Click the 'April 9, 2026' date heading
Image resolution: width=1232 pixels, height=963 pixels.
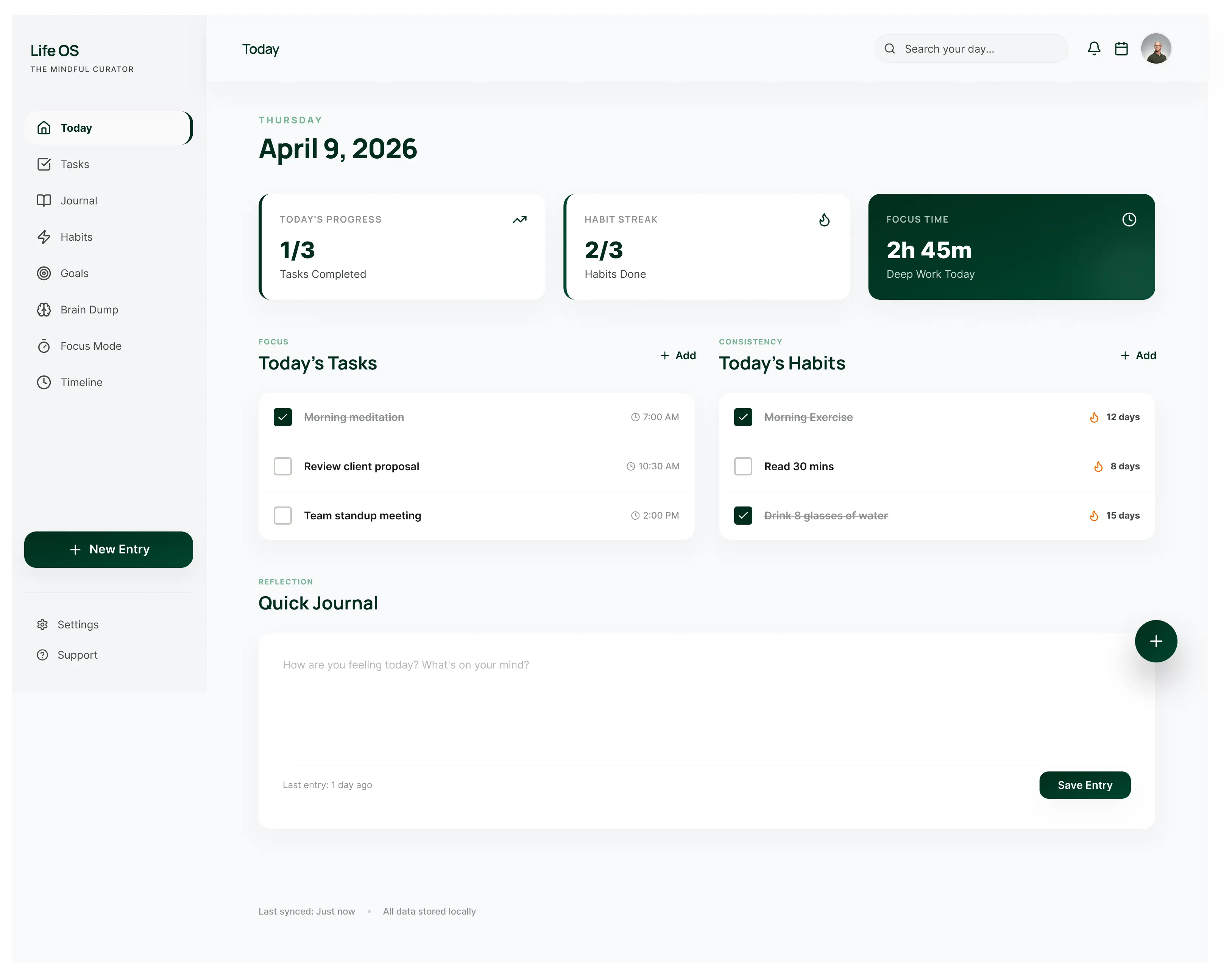(x=338, y=149)
